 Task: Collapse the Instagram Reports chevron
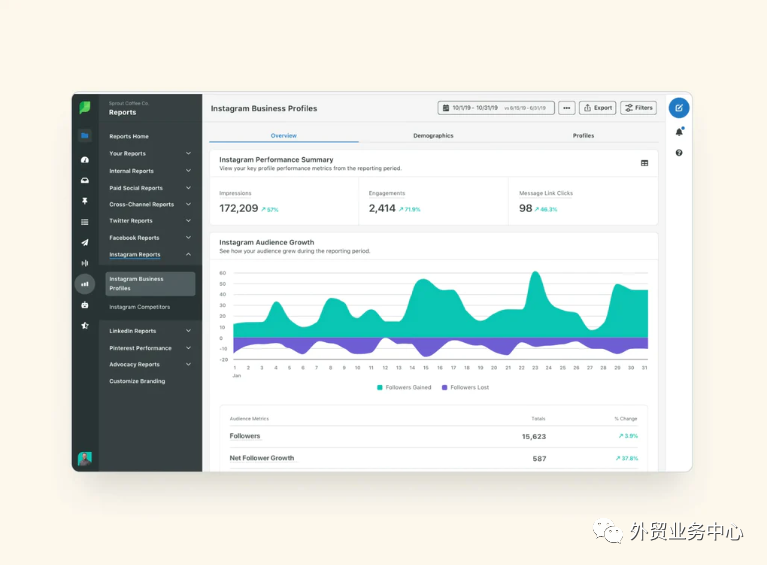click(x=189, y=255)
